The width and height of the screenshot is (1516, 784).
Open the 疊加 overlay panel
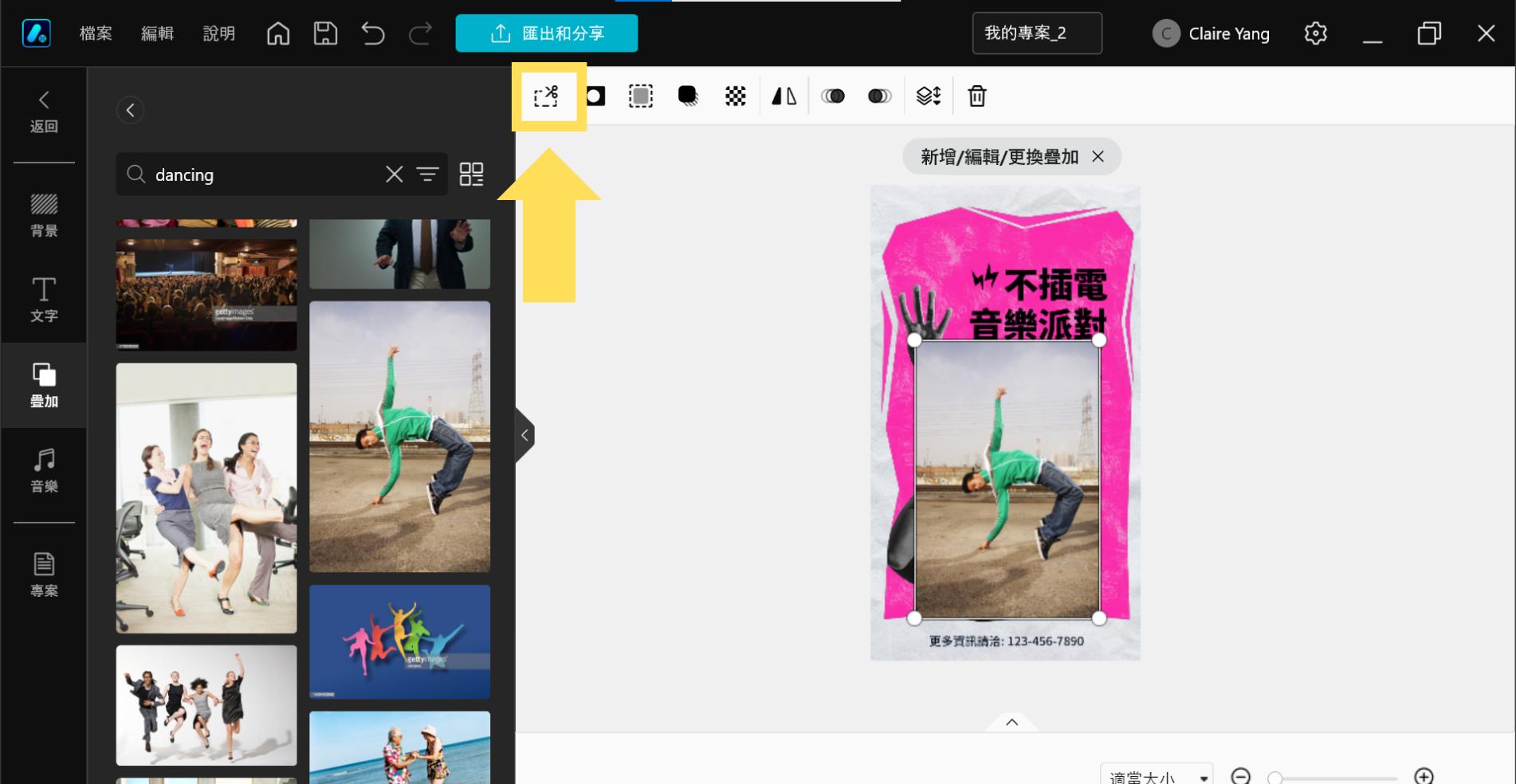[44, 386]
